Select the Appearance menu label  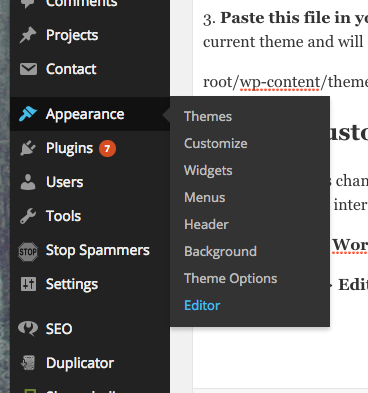click(x=85, y=114)
